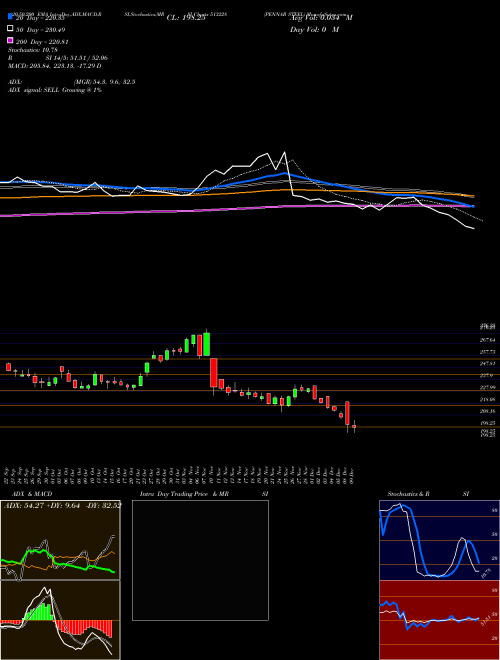Click the end point of the blue 20 Day EMA line

[473, 206]
